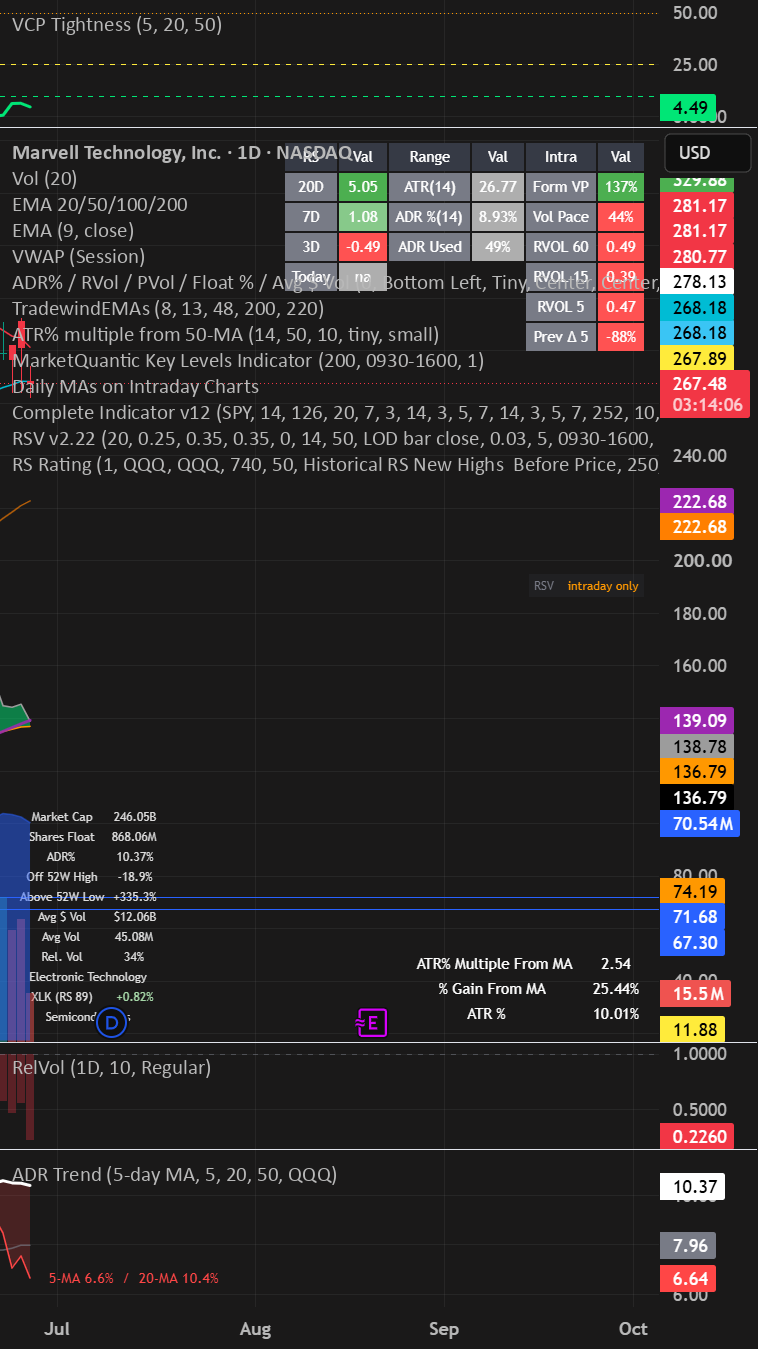The image size is (758, 1349).
Task: Select ATR% multiple from 50-MA legend
Action: pos(226,335)
